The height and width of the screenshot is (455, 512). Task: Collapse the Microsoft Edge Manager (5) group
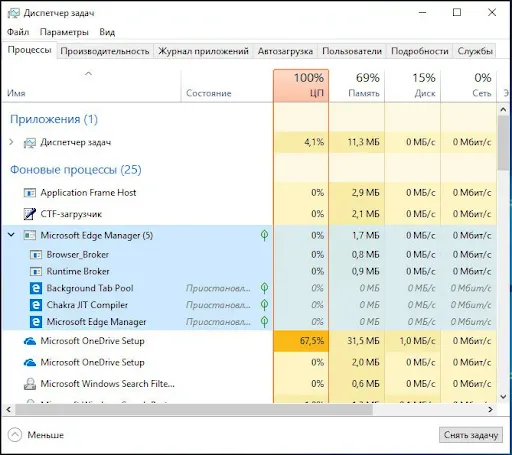(x=11, y=235)
